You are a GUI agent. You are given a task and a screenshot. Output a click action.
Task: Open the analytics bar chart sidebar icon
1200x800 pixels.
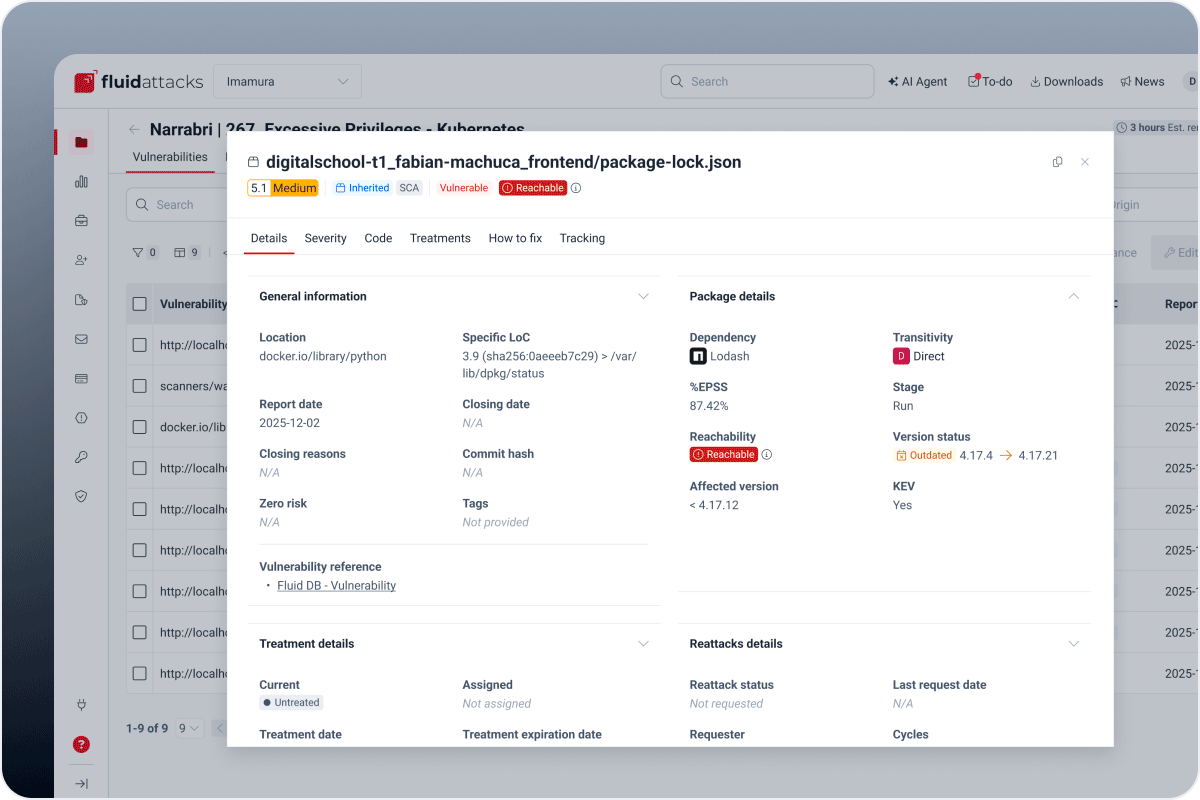[x=82, y=181]
